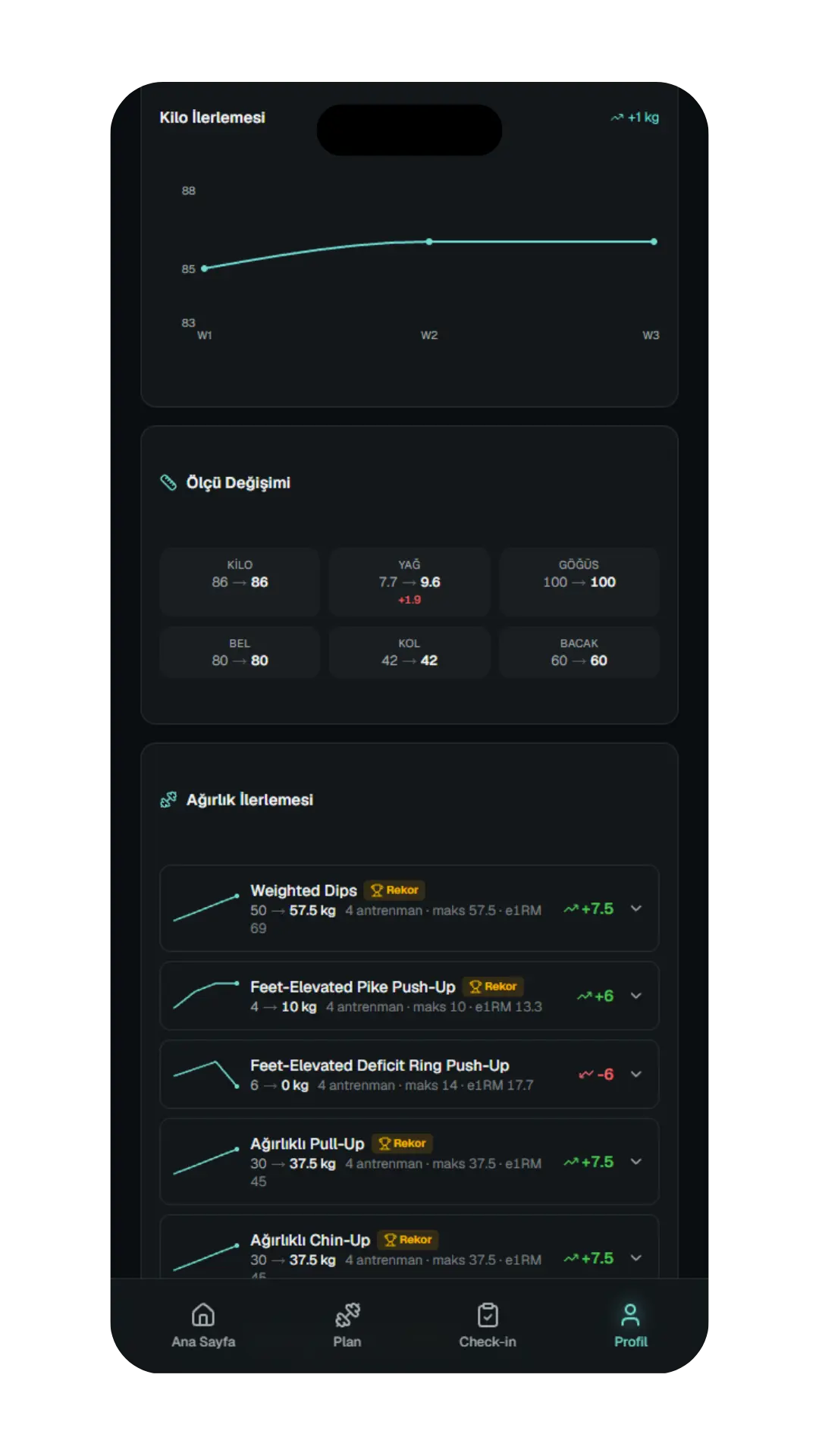This screenshot has height=1456, width=819.
Task: Open the Weighted Dips sparkline thumbnail
Action: point(206,908)
